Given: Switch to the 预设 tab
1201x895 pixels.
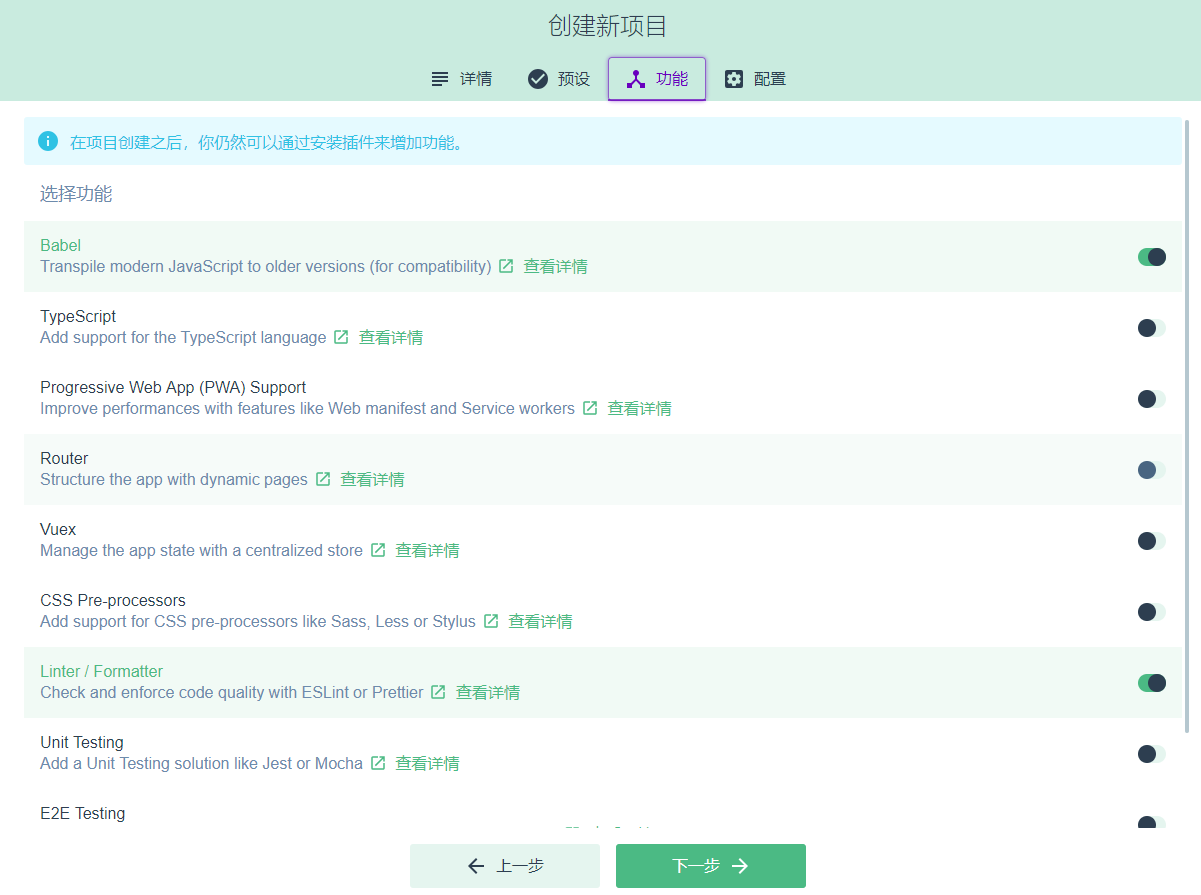Looking at the screenshot, I should coord(559,79).
